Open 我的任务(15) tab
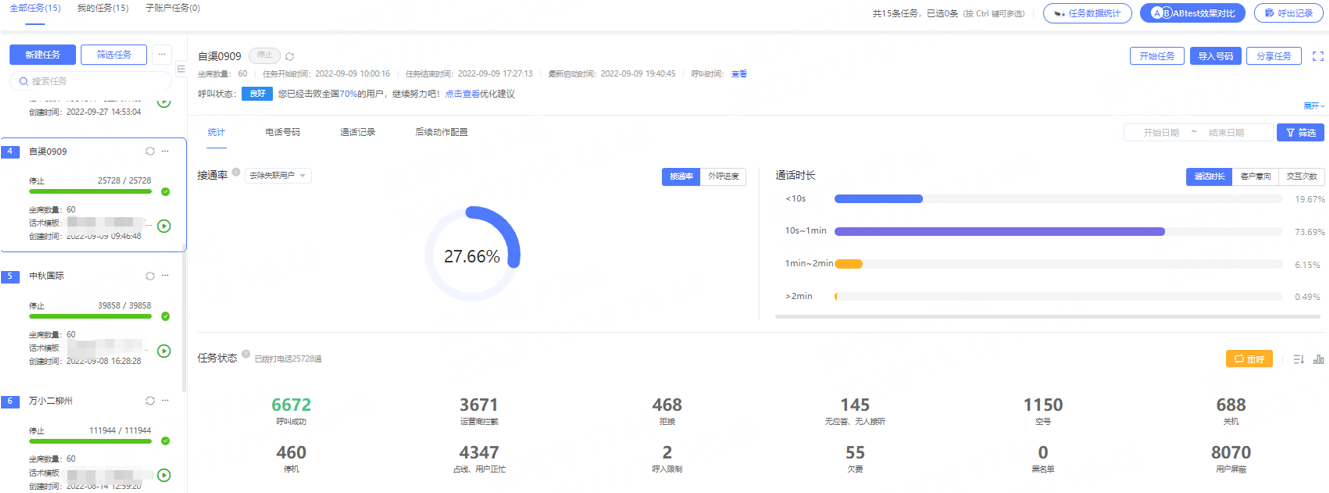This screenshot has height=493, width=1329. coord(102,8)
